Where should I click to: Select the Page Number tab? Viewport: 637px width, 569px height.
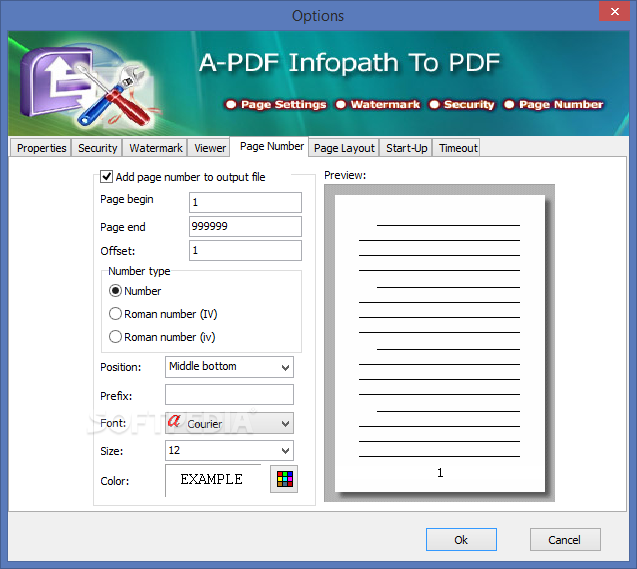pyautogui.click(x=271, y=146)
